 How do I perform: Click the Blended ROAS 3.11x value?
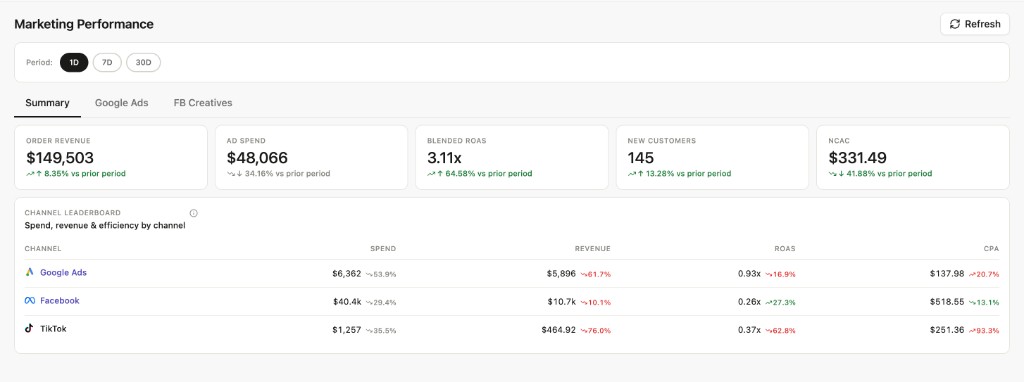[444, 158]
